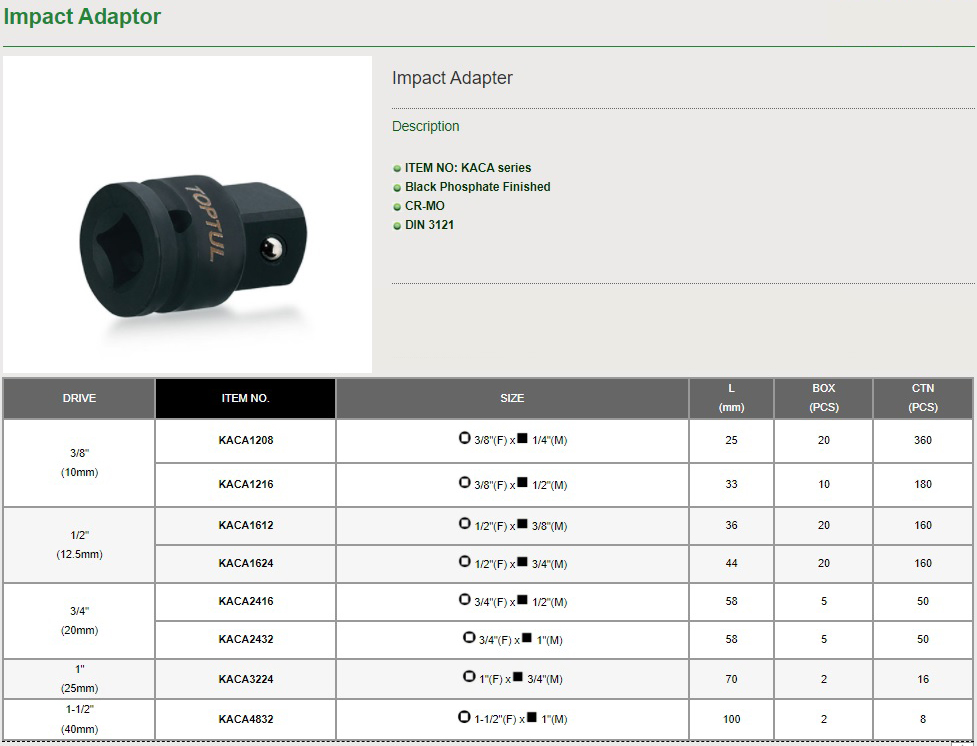Click the CTN (PCS) column header
This screenshot has width=977, height=746.
[x=922, y=398]
